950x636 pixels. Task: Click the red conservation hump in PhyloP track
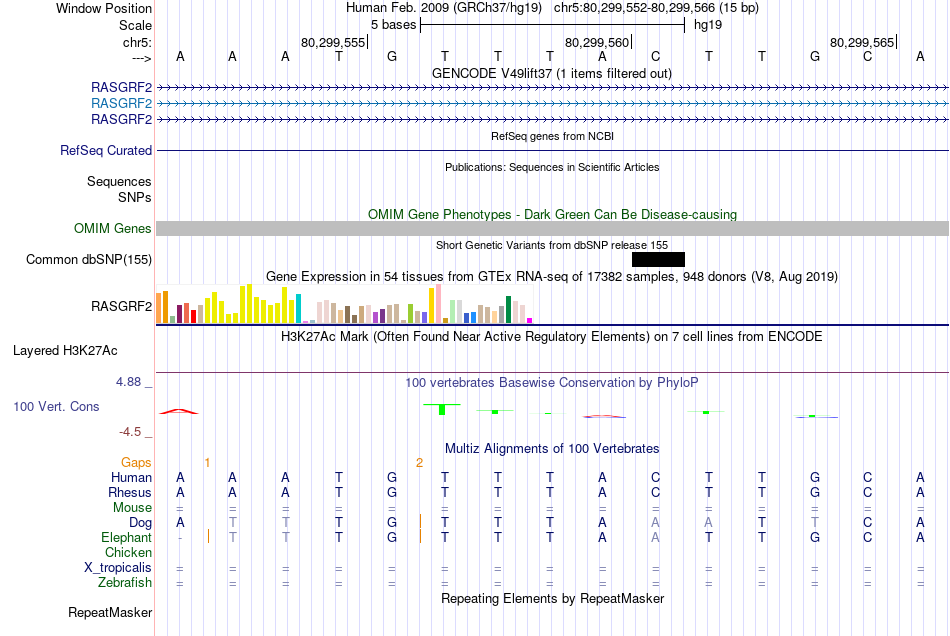179,412
